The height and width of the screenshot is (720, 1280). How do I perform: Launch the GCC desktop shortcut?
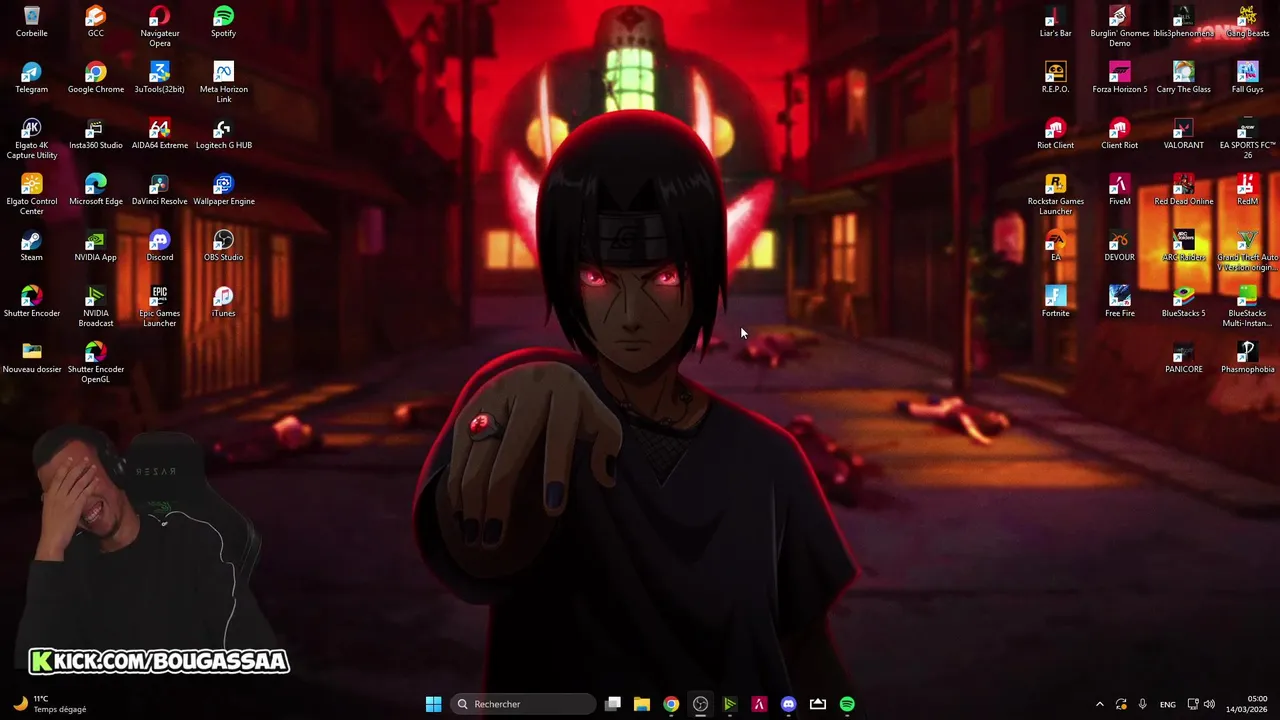(96, 22)
